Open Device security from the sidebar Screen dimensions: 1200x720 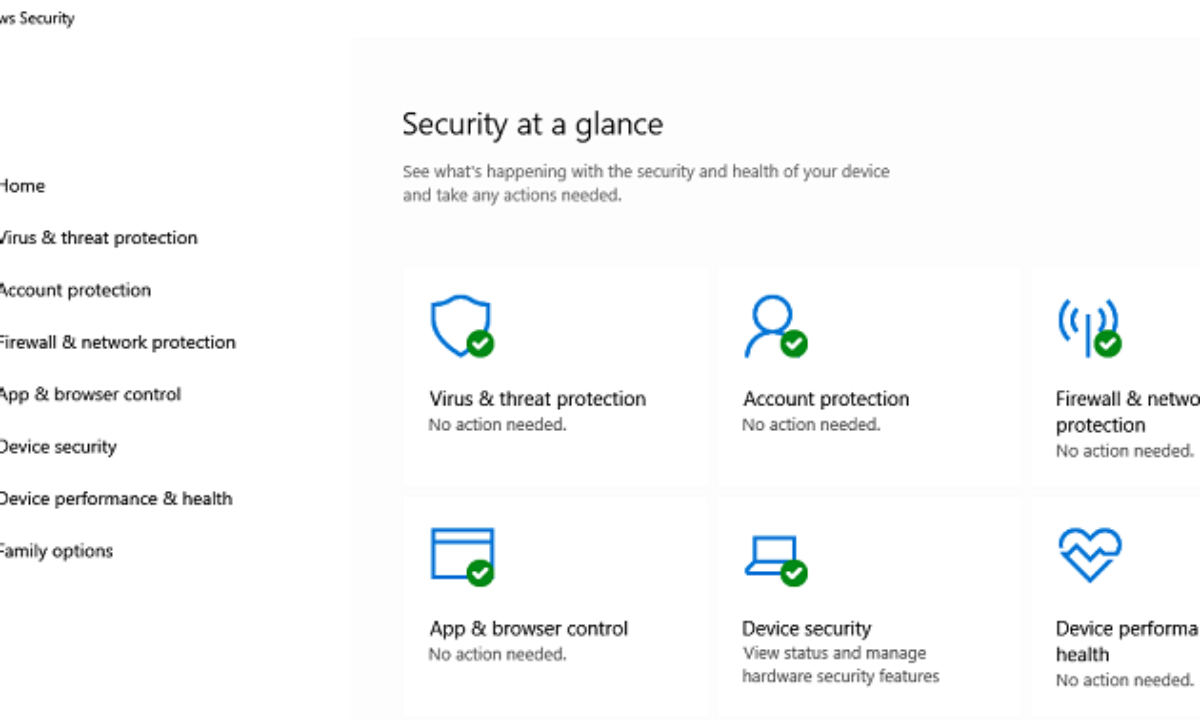[x=58, y=446]
